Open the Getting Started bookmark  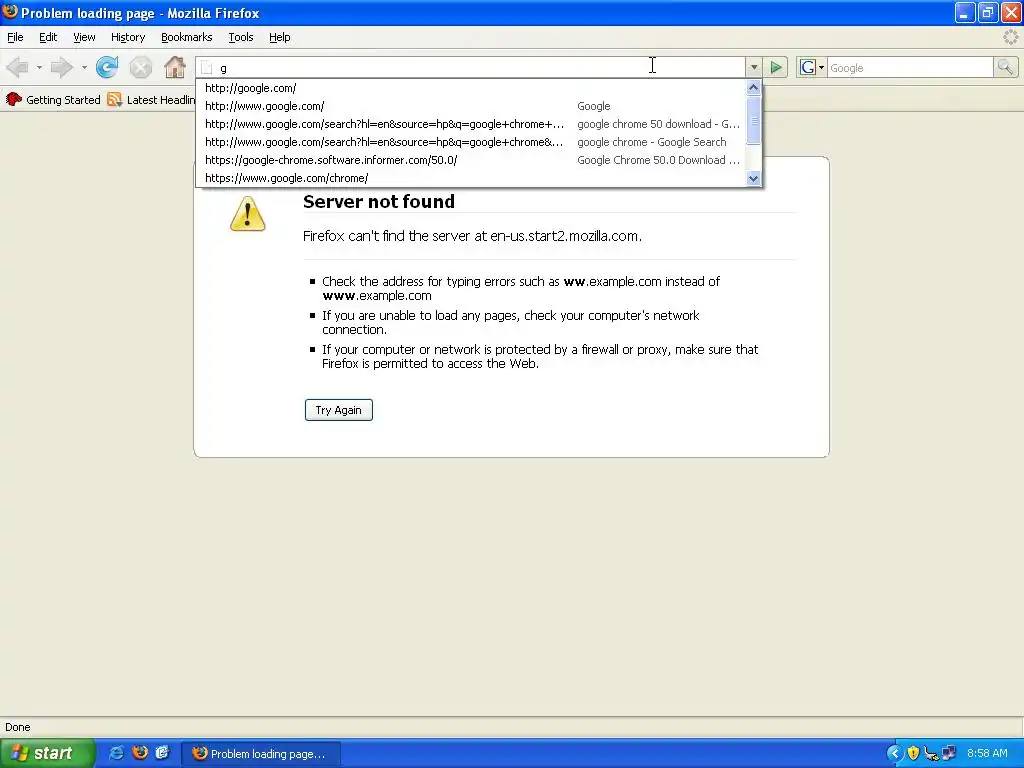(x=53, y=100)
